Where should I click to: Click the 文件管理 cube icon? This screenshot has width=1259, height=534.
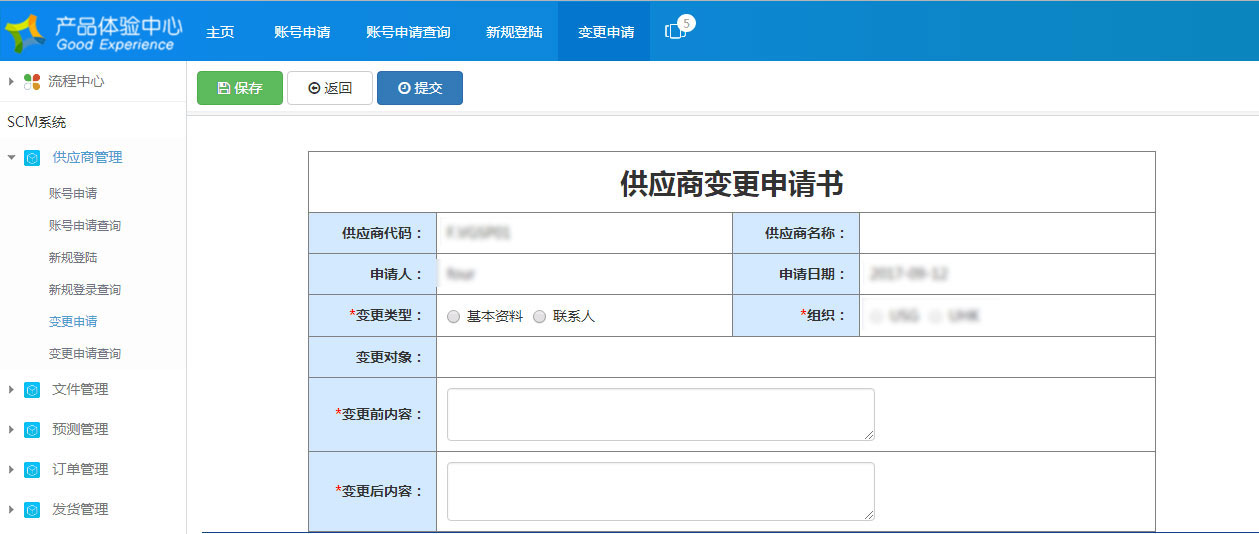(32, 390)
